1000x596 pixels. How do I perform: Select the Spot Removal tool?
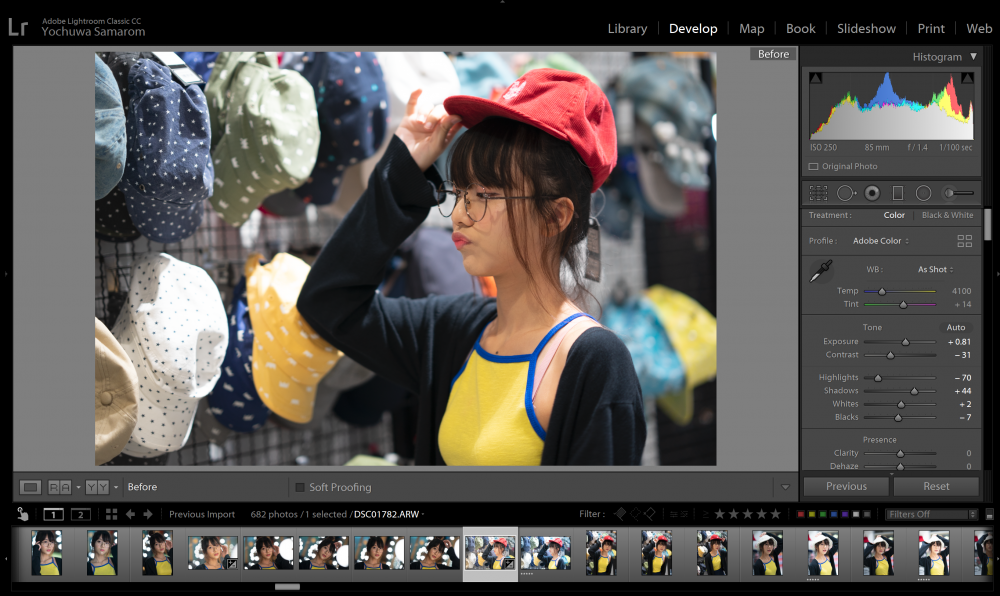point(846,193)
